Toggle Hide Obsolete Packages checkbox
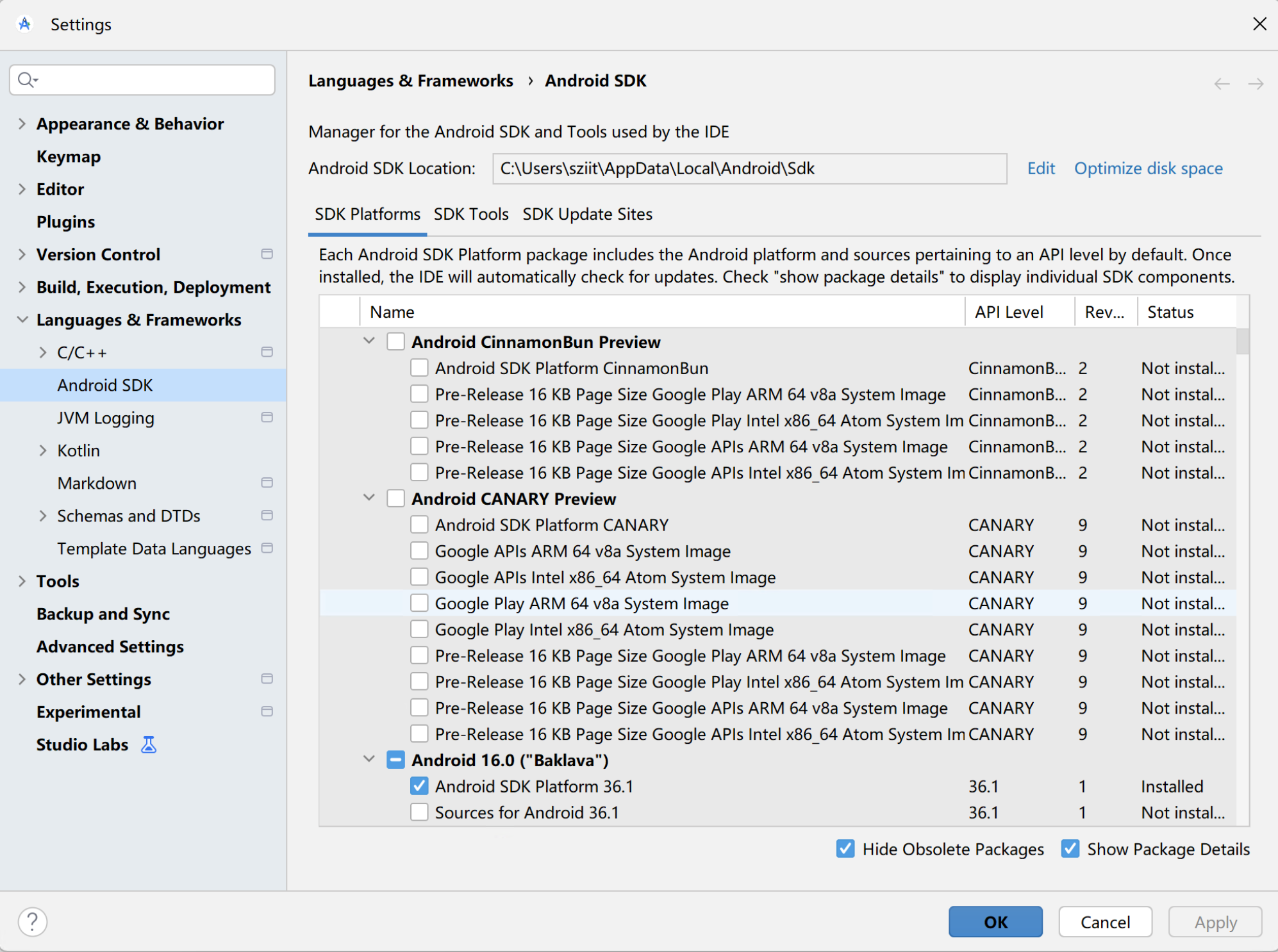Image resolution: width=1278 pixels, height=952 pixels. coord(845,849)
